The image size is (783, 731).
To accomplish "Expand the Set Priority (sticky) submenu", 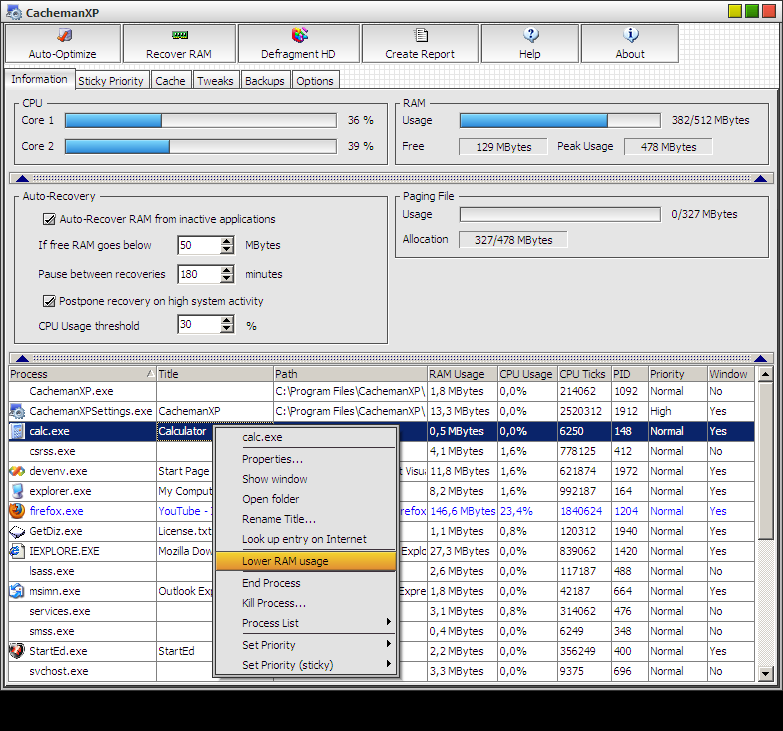I will (306, 665).
